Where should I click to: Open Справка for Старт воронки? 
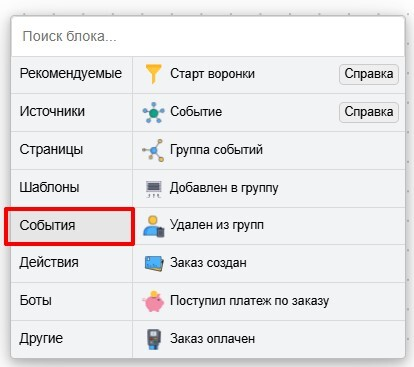pos(369,74)
